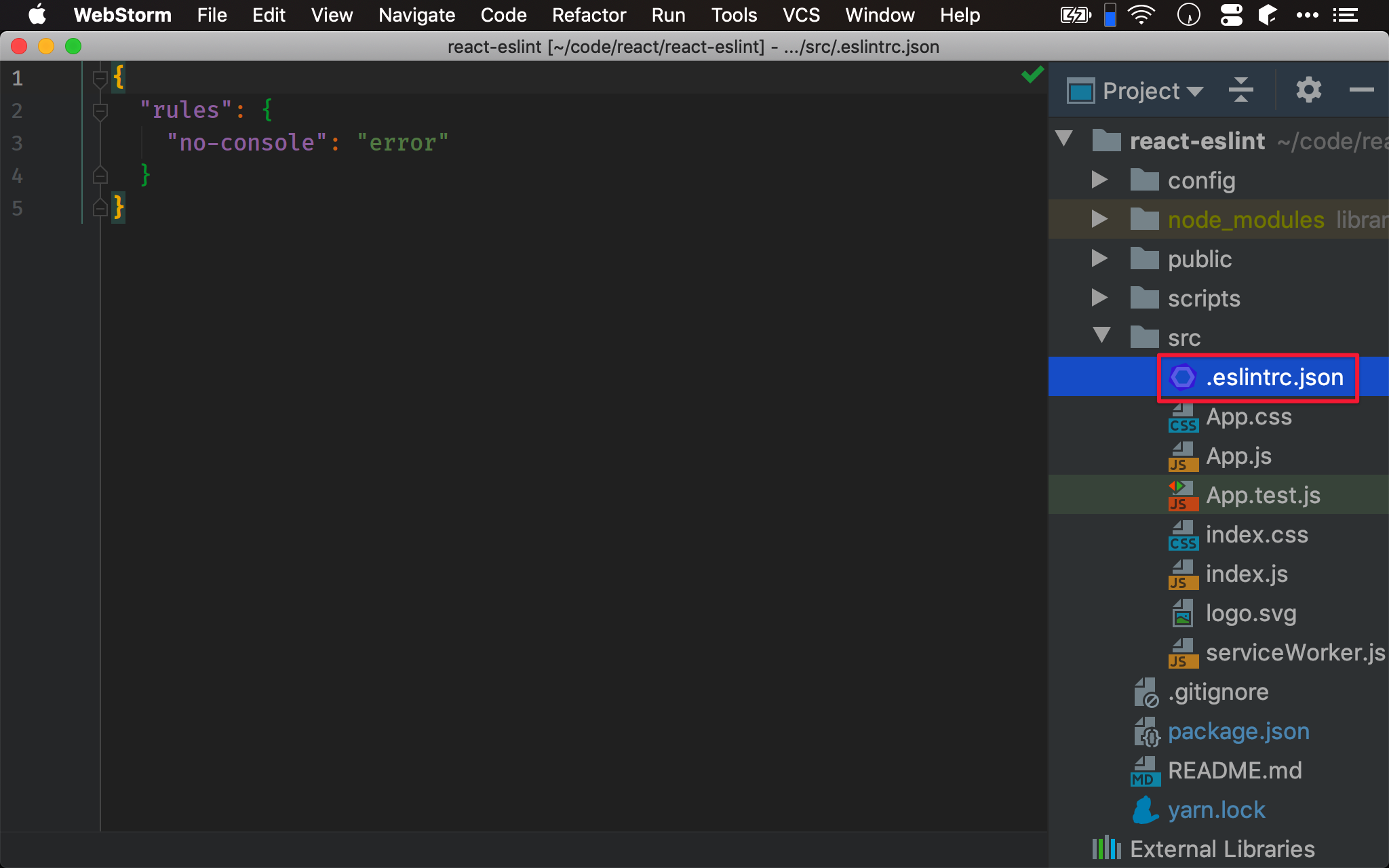Expand the config folder

click(x=1099, y=180)
